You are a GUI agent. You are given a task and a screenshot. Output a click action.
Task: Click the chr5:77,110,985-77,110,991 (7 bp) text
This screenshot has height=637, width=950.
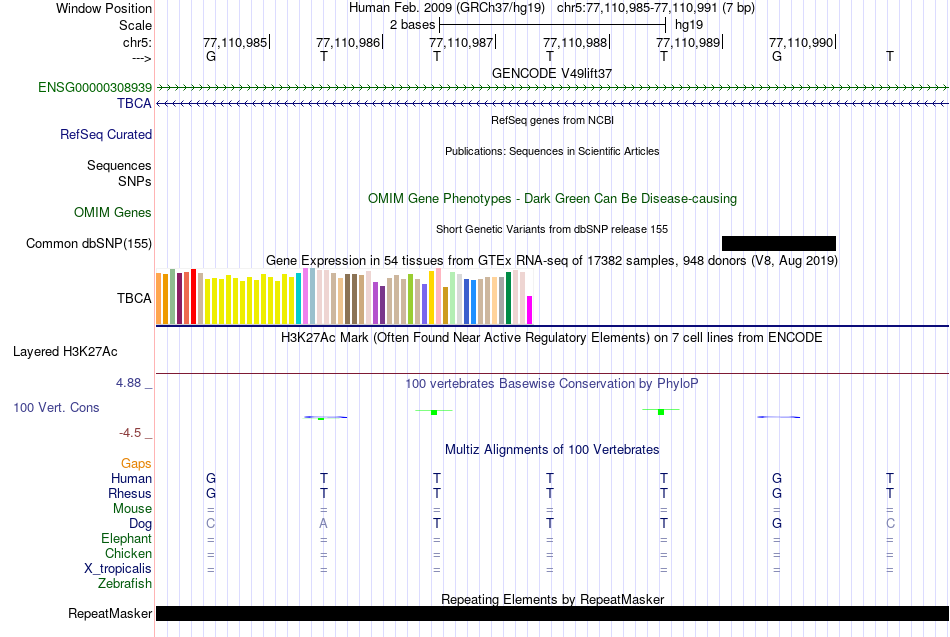click(x=656, y=8)
